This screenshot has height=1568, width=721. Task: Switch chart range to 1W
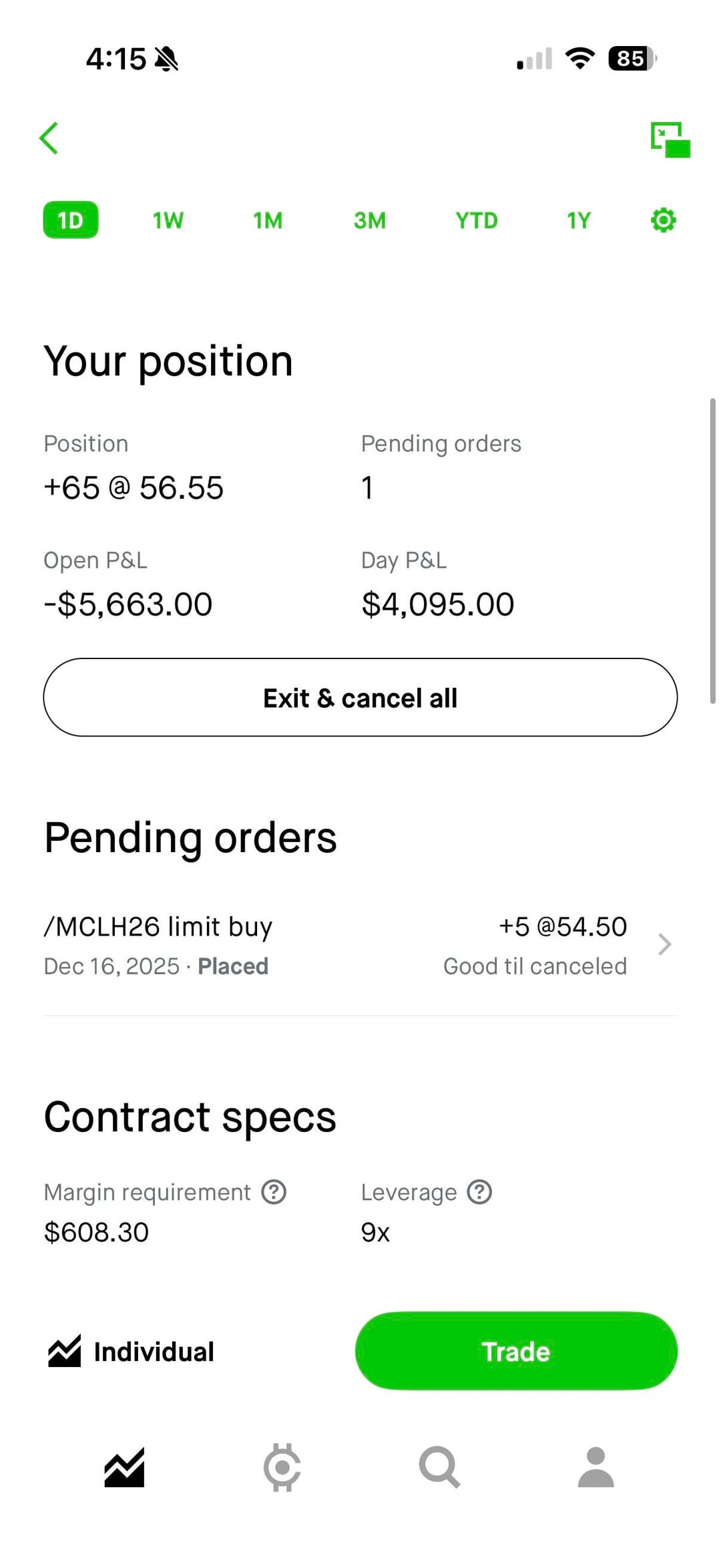tap(168, 220)
